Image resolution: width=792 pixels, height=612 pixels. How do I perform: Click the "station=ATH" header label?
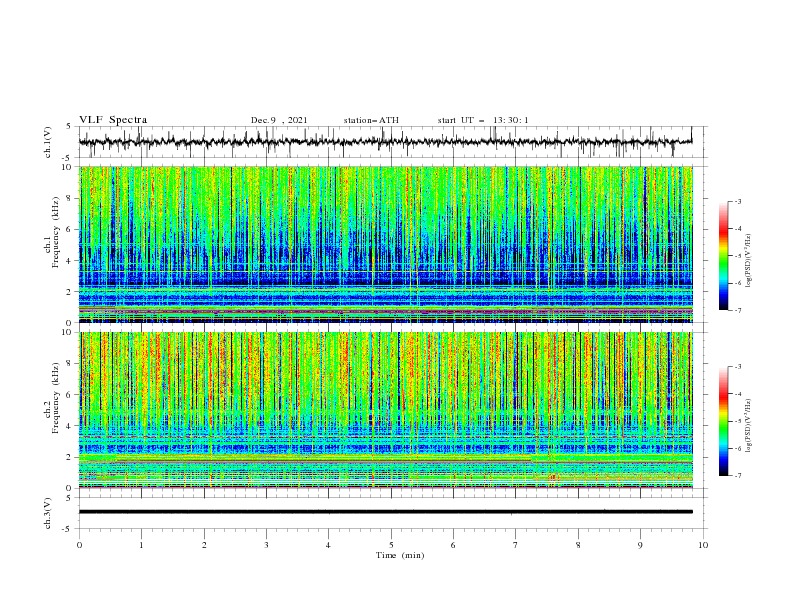click(x=371, y=120)
